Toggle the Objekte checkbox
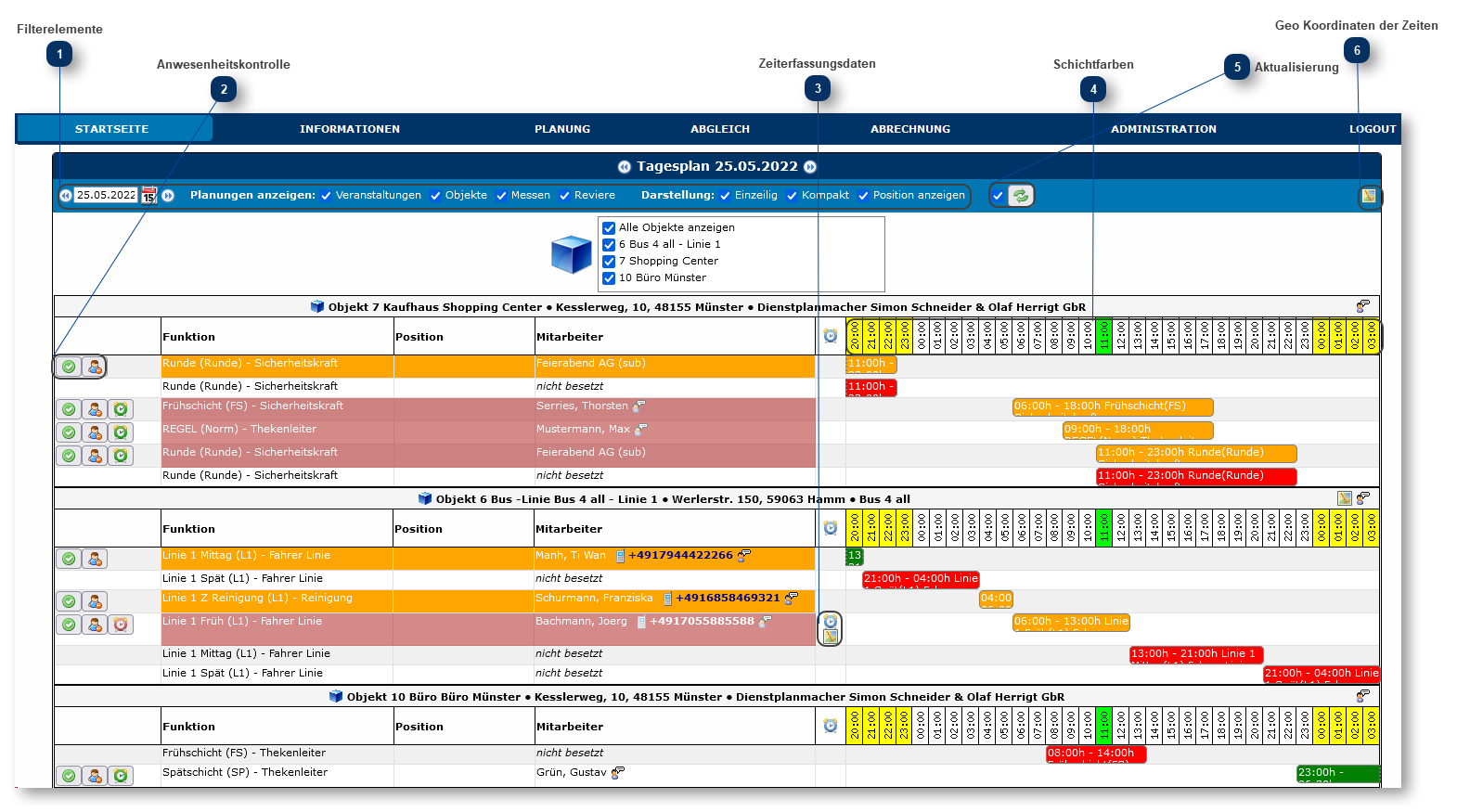 (x=435, y=196)
